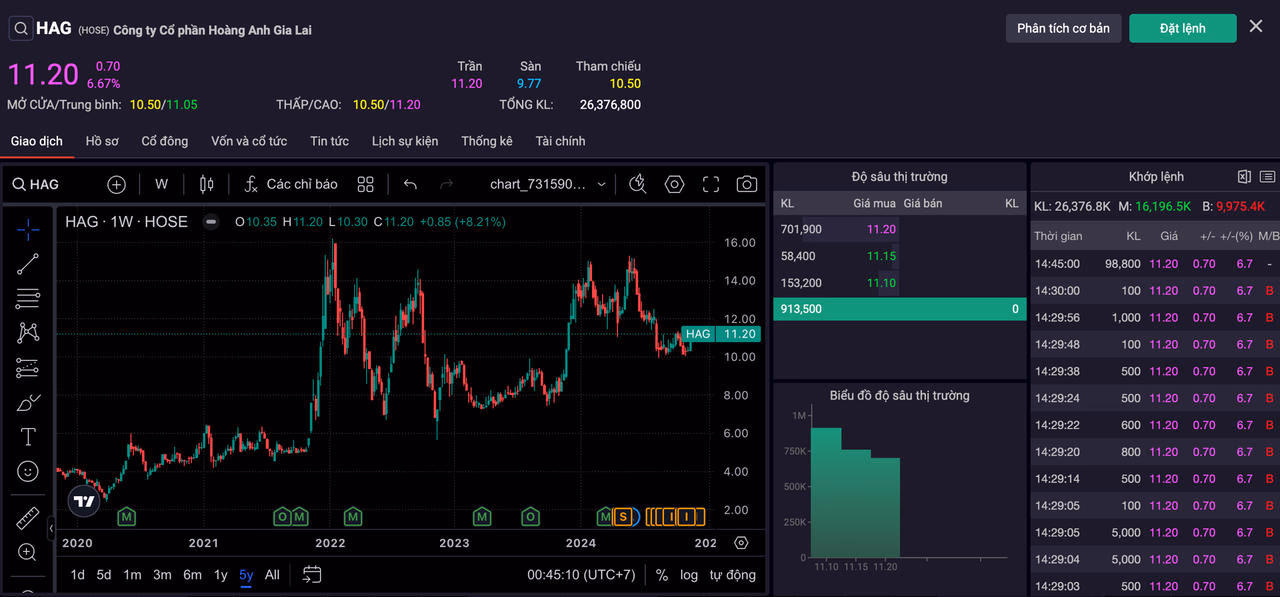Enable the auto scale option labeled tự động
The height and width of the screenshot is (597, 1280).
(732, 575)
